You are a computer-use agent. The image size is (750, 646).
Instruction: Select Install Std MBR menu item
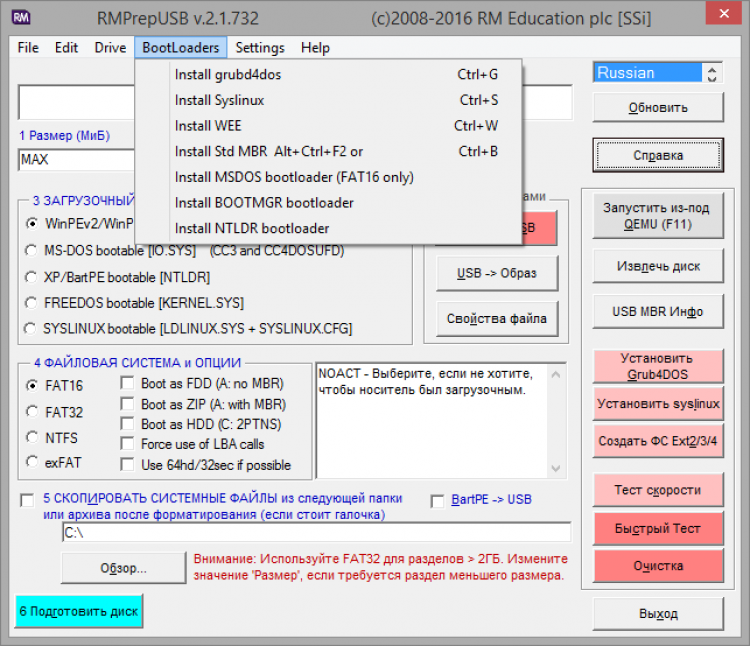coord(329,152)
